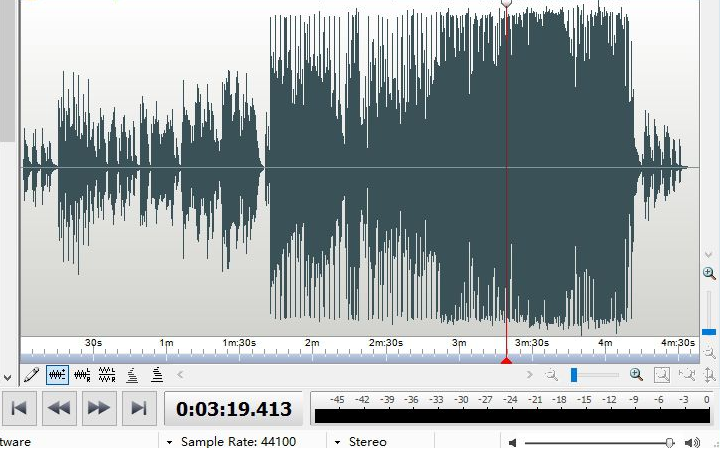Select the pencil edit tool
The width and height of the screenshot is (720, 449).
point(31,375)
